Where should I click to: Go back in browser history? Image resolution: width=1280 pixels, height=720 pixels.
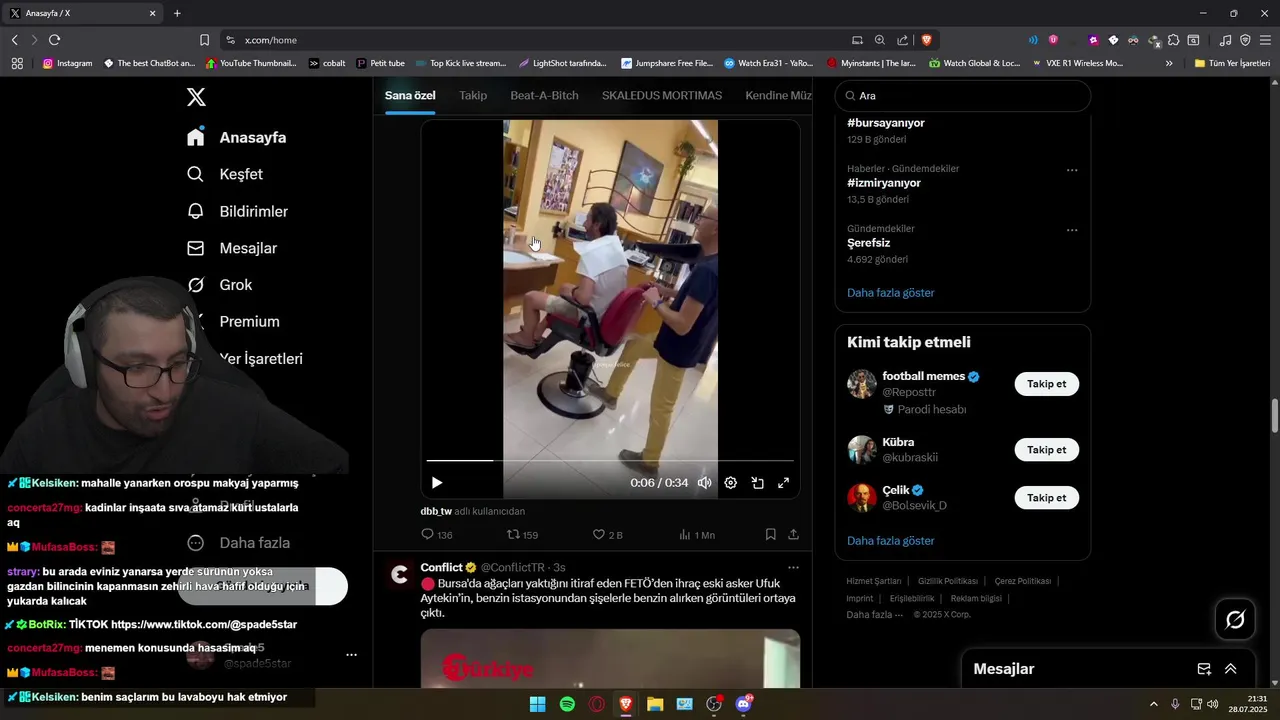[15, 40]
